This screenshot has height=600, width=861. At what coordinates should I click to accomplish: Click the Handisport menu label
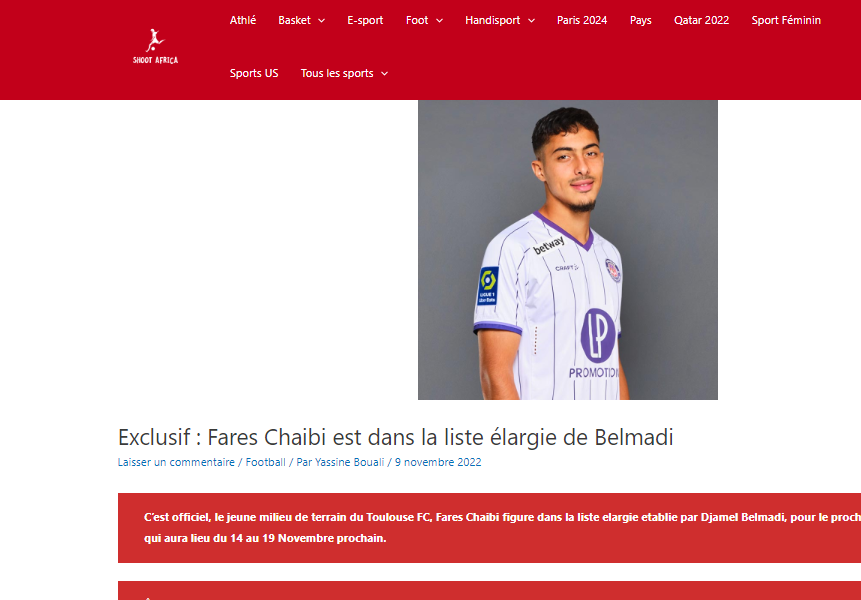point(493,20)
